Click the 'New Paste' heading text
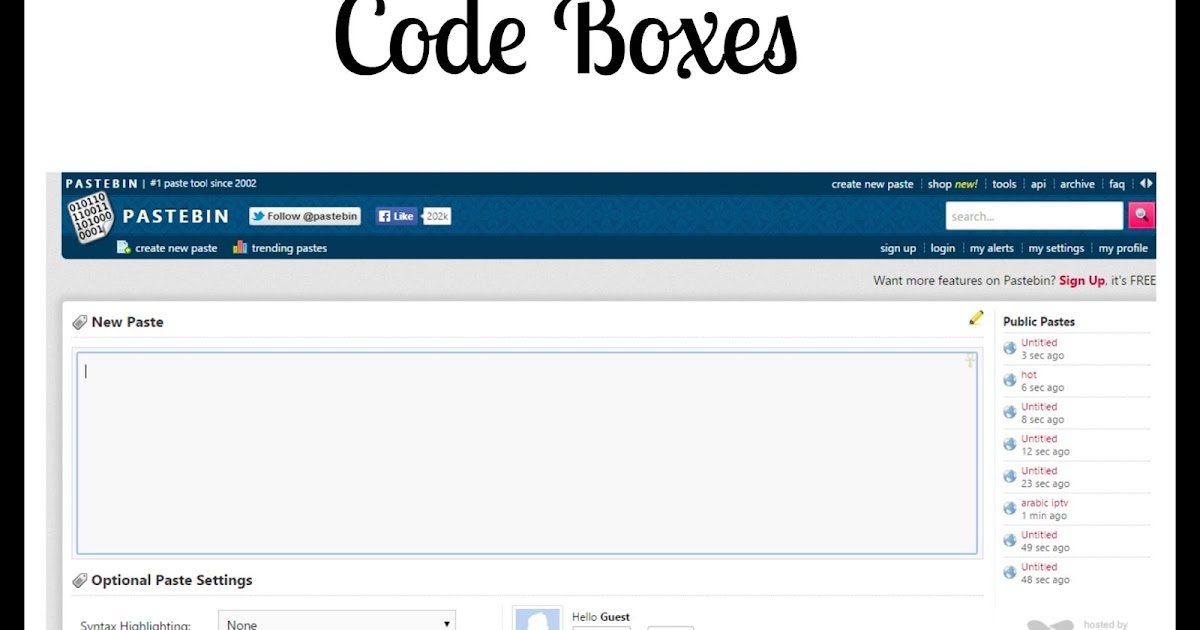The height and width of the screenshot is (630, 1200). [x=127, y=322]
